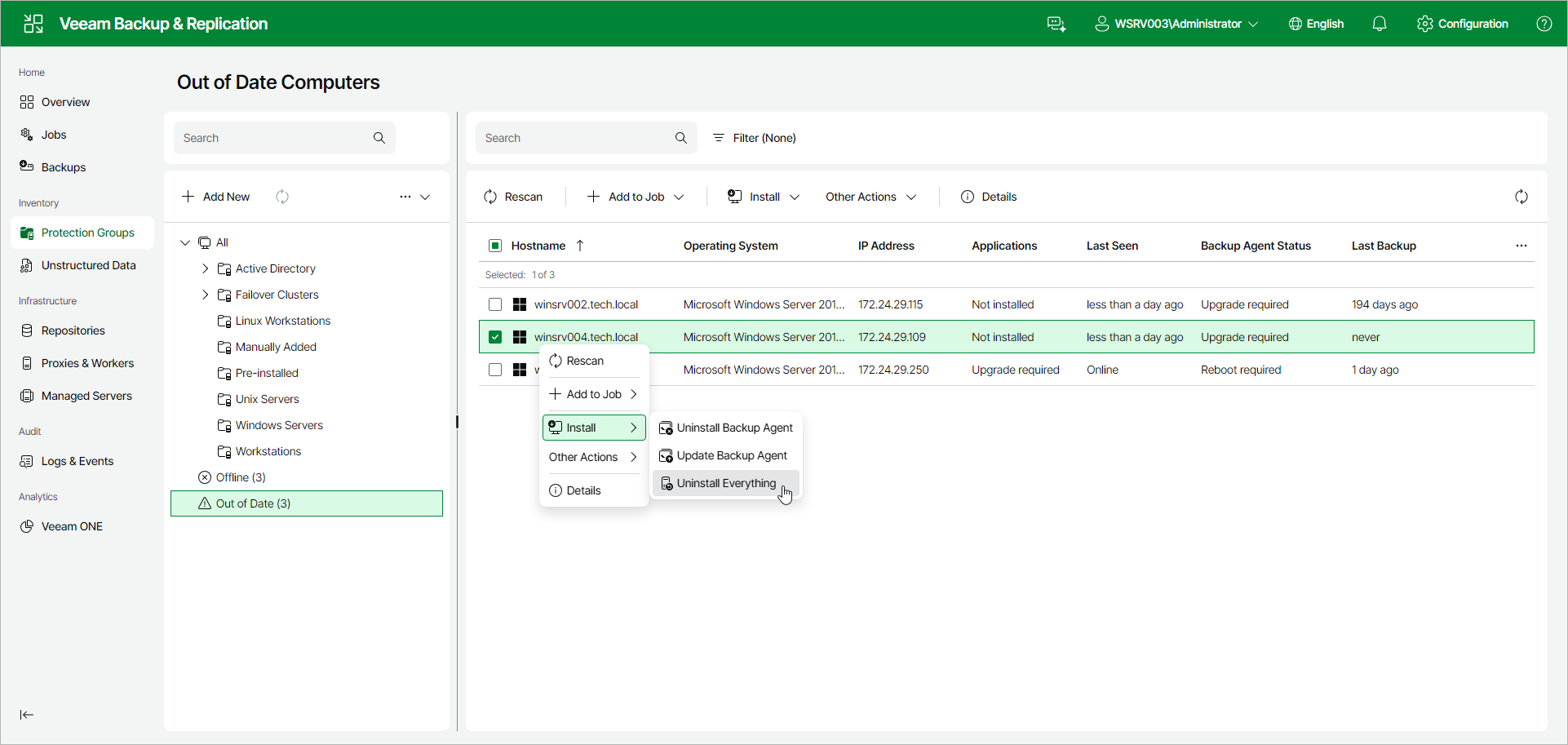Screen dimensions: 1568x745
Task: Click the Rescan toolbar button
Action: [513, 197]
